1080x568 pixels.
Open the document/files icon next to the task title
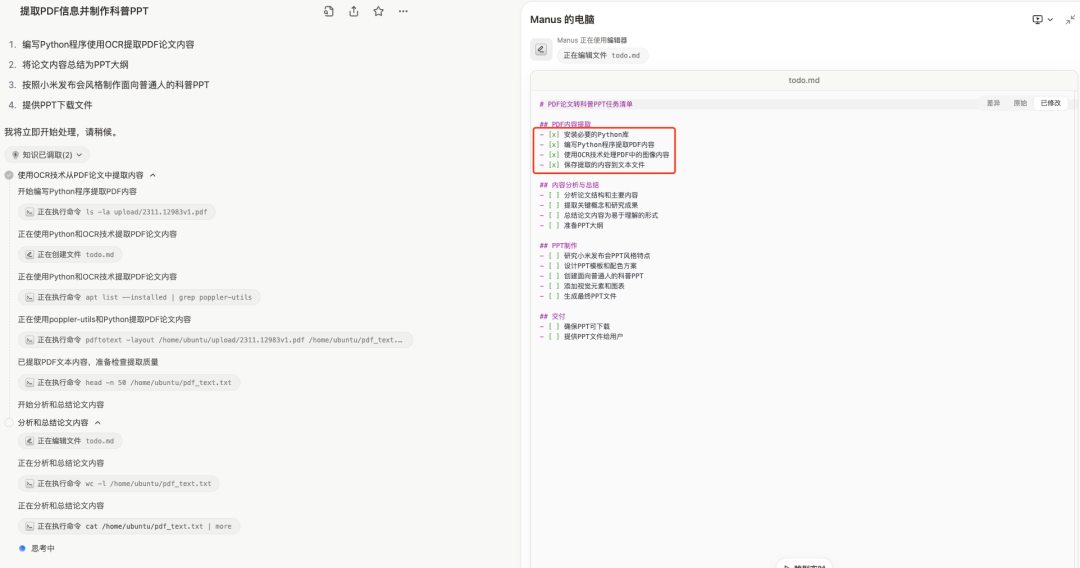tap(329, 11)
